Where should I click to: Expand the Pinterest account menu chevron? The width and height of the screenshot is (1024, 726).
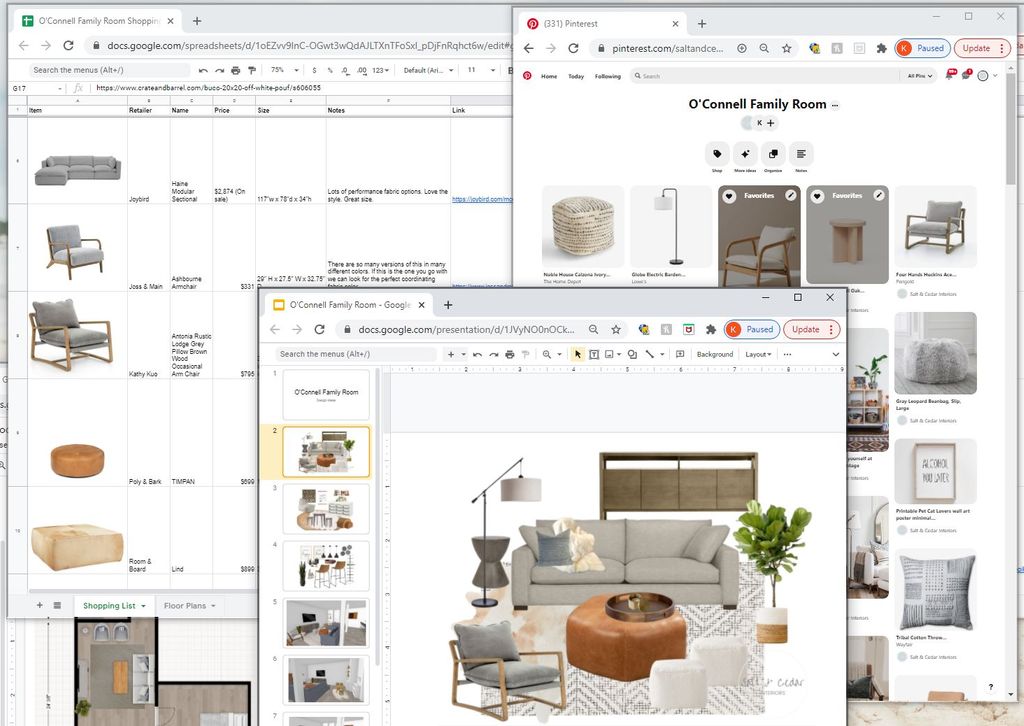click(x=995, y=76)
